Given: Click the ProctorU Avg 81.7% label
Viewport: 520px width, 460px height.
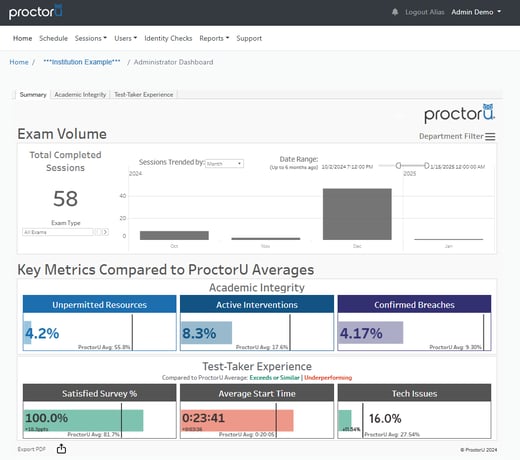Looking at the screenshot, I should tap(93, 434).
